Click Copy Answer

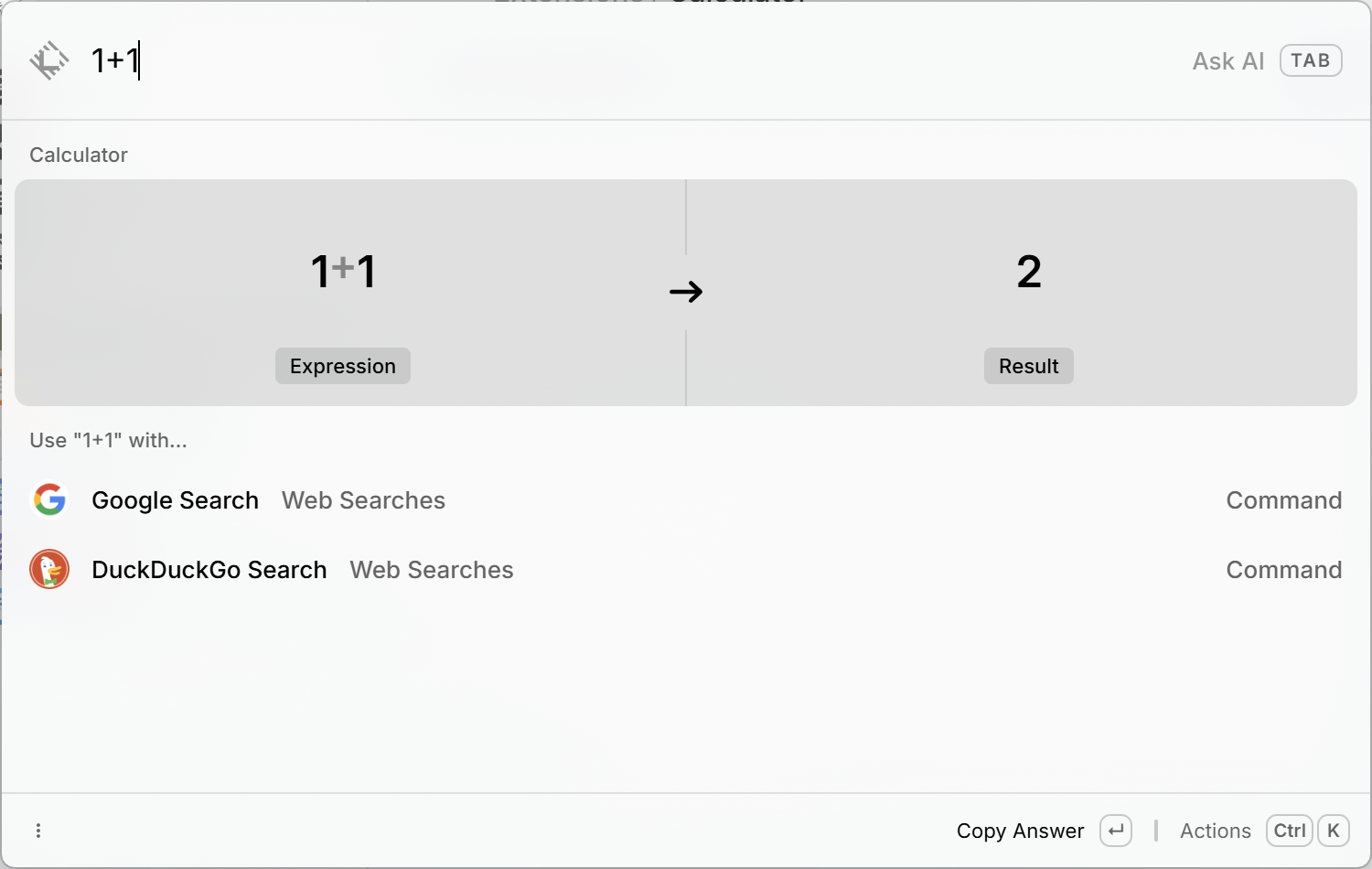pos(1020,831)
